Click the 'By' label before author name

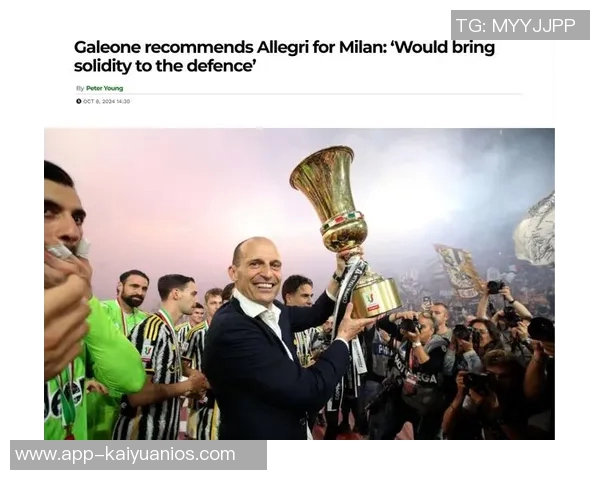tap(80, 88)
